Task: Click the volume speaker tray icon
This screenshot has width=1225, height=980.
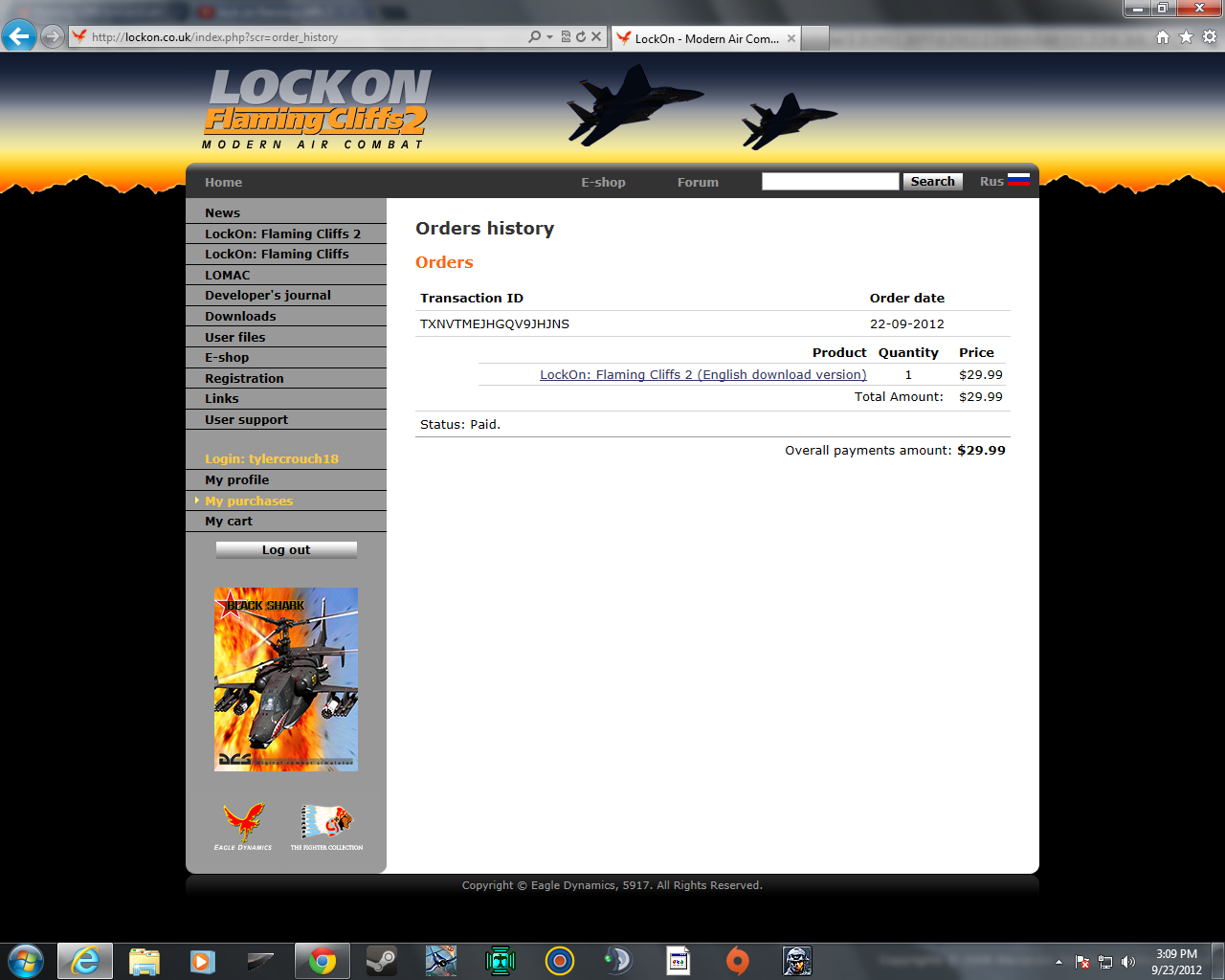Action: coord(1128,962)
